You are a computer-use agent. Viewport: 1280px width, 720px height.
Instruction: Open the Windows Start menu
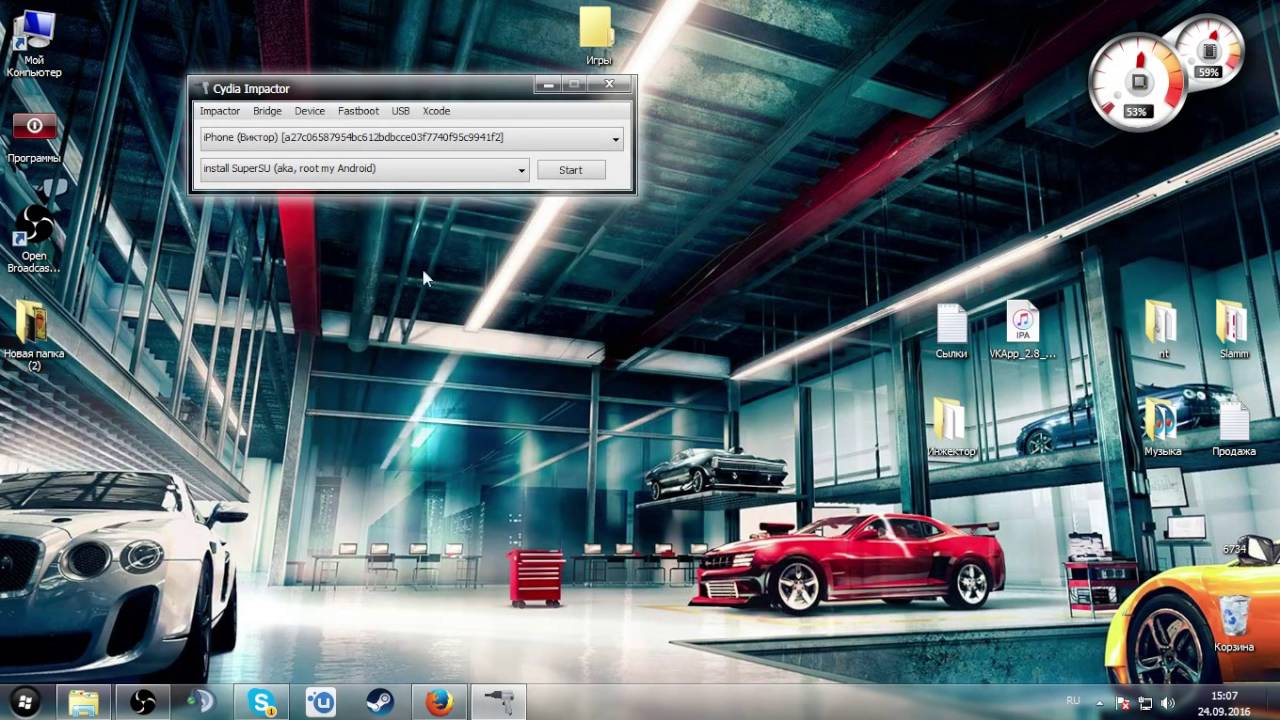(25, 702)
